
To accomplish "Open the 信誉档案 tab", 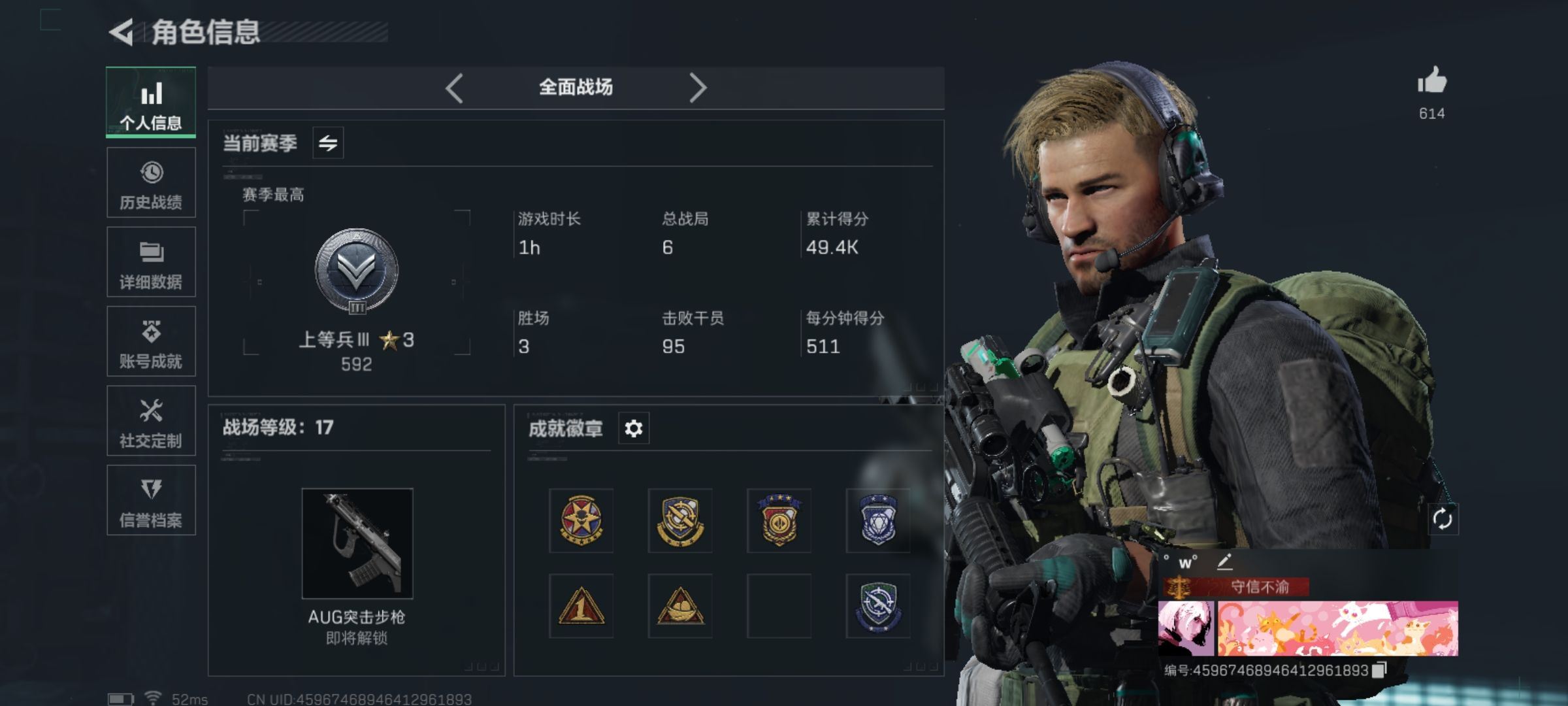I will [151, 500].
